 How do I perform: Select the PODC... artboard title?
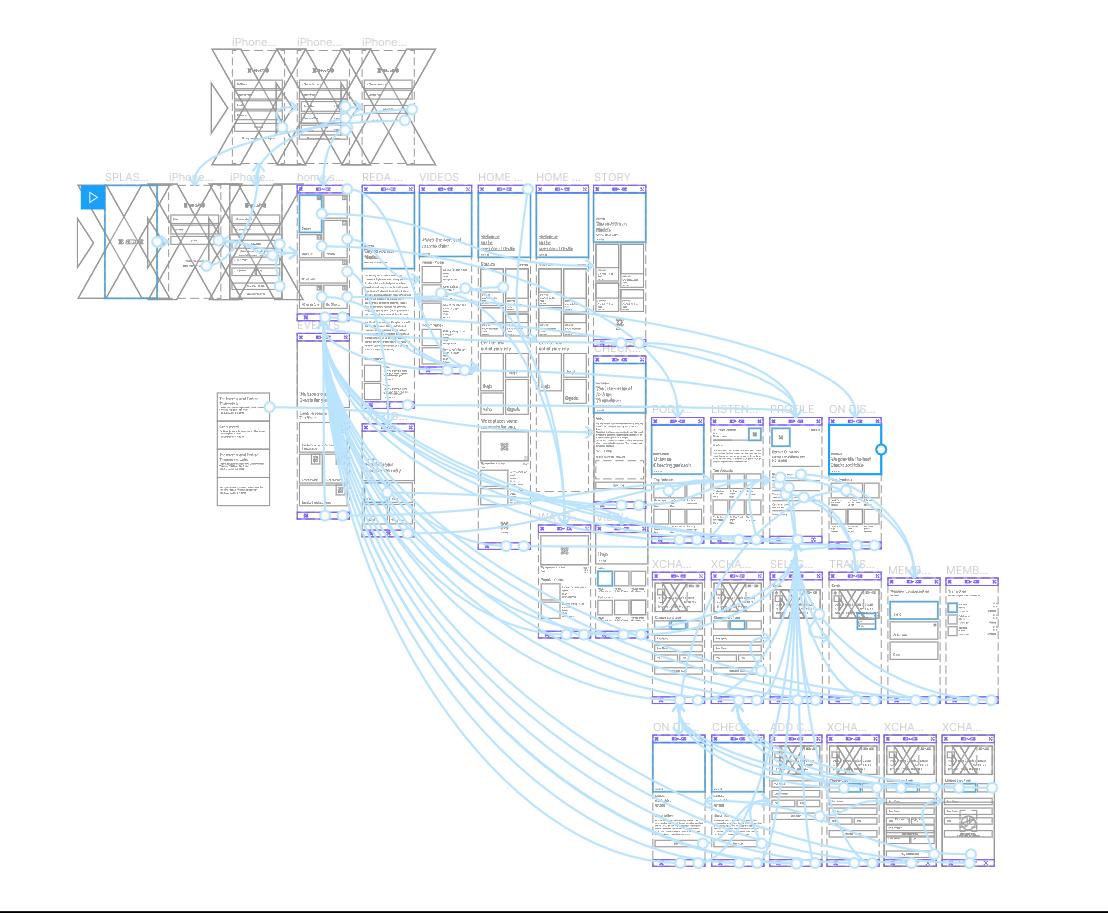(x=671, y=409)
